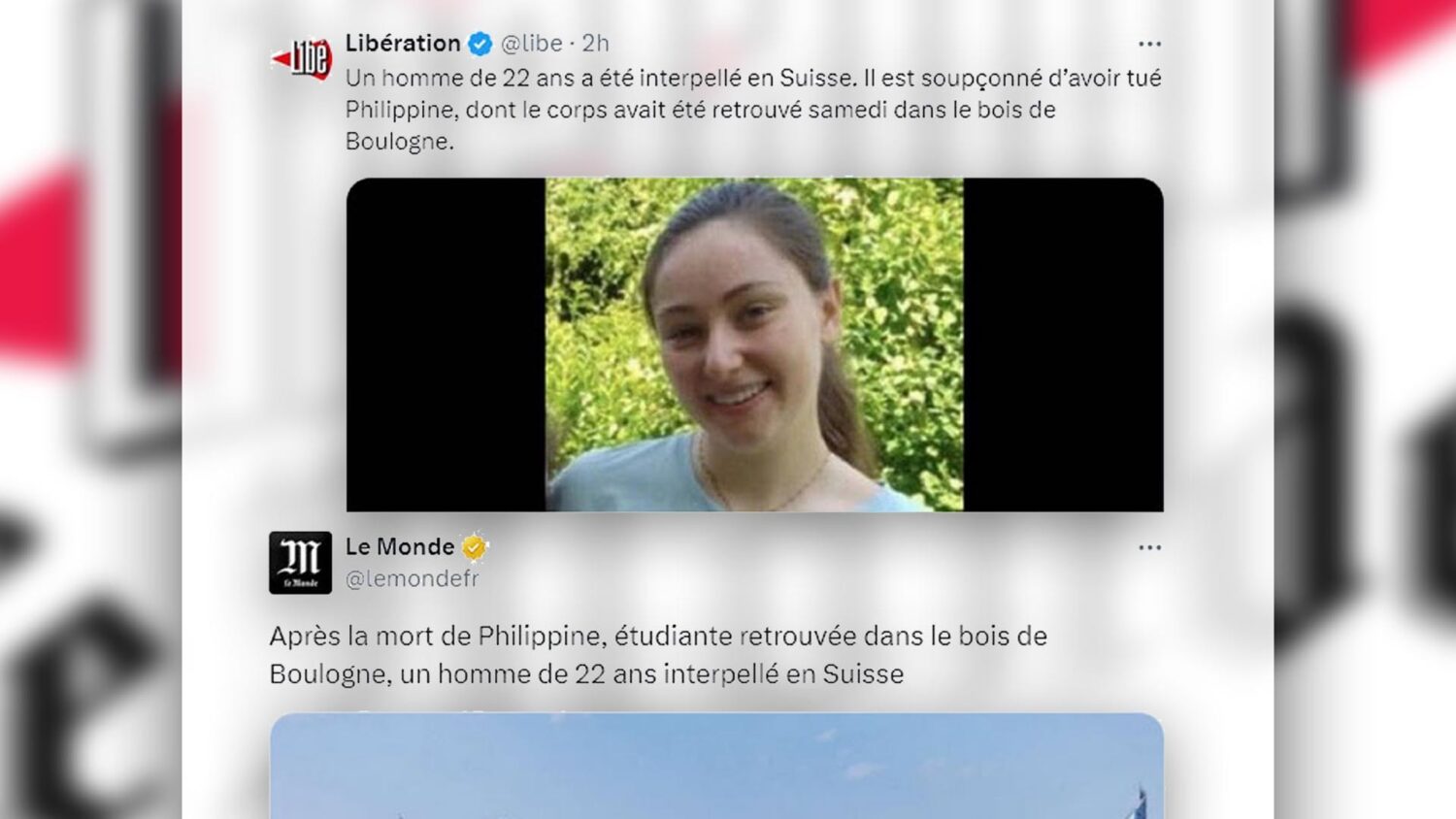This screenshot has height=819, width=1456.
Task: View the sky image below Le Monde tweet
Action: [x=716, y=766]
